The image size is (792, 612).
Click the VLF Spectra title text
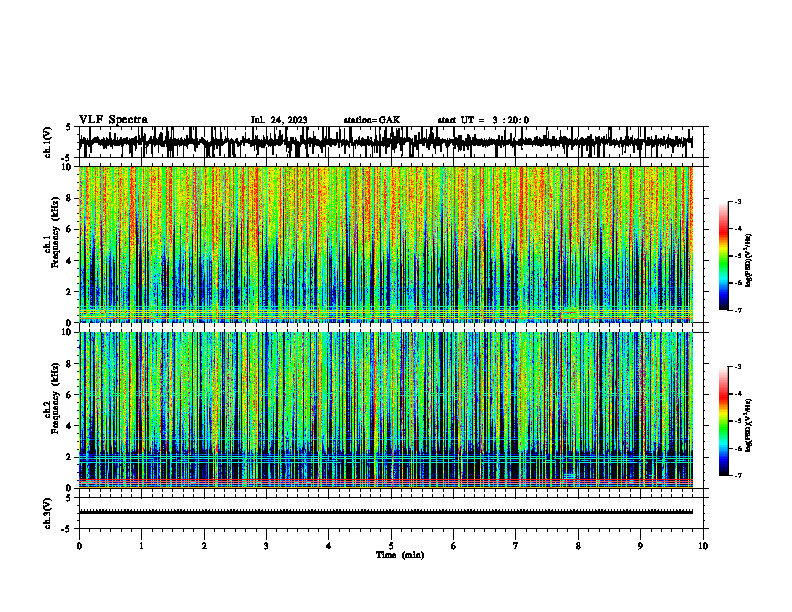(x=113, y=120)
